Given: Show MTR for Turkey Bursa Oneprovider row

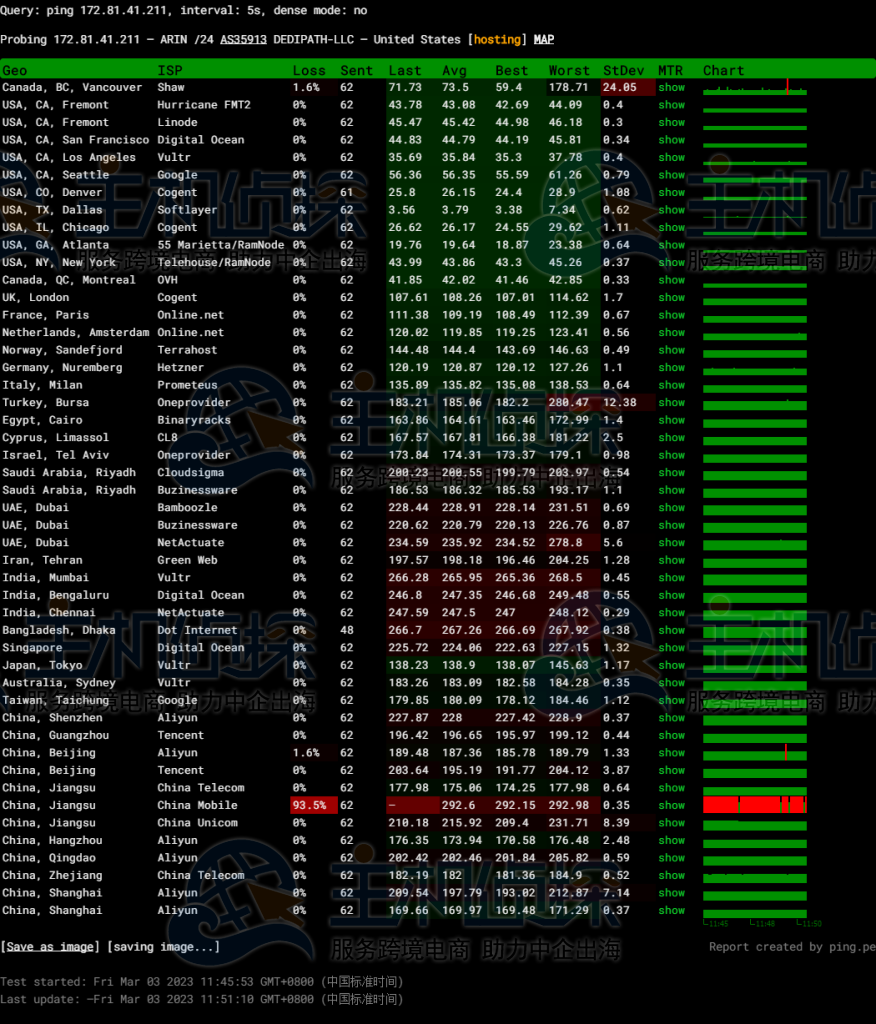Looking at the screenshot, I should (671, 403).
